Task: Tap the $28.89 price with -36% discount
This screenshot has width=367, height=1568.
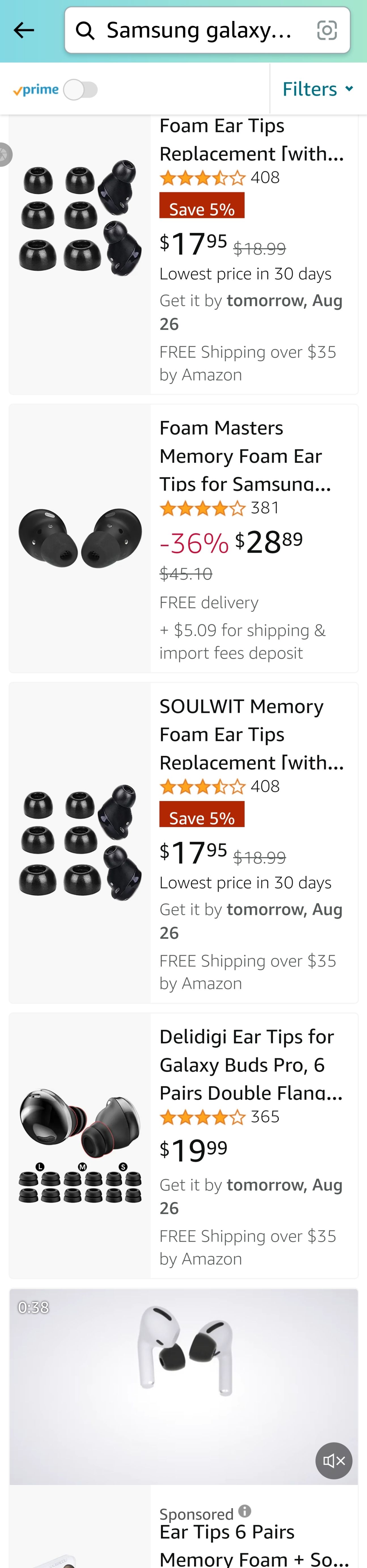Action: coord(268,542)
